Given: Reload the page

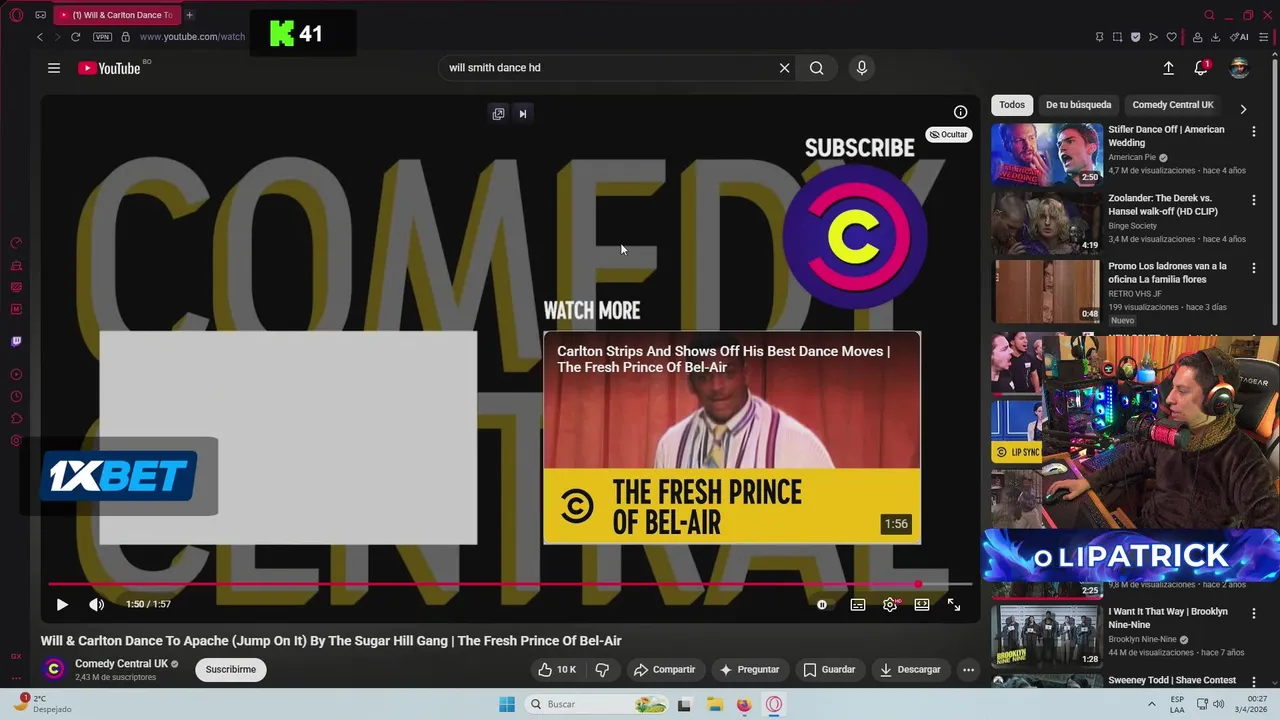Looking at the screenshot, I should tap(75, 37).
